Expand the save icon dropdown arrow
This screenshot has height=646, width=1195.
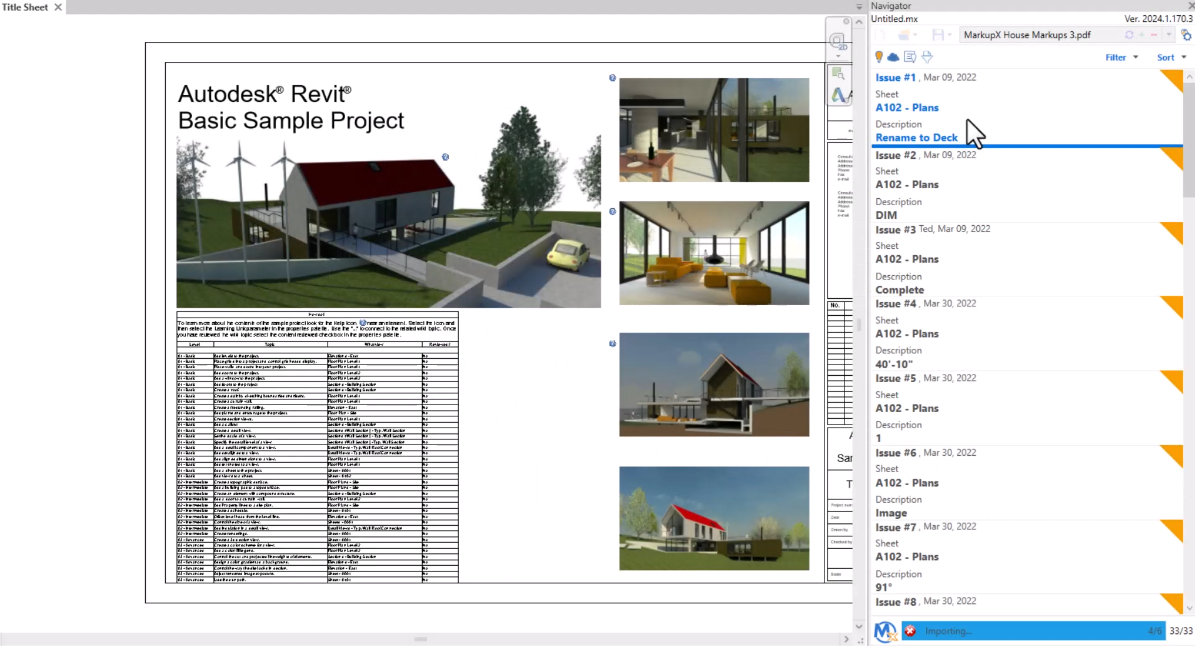pos(950,35)
